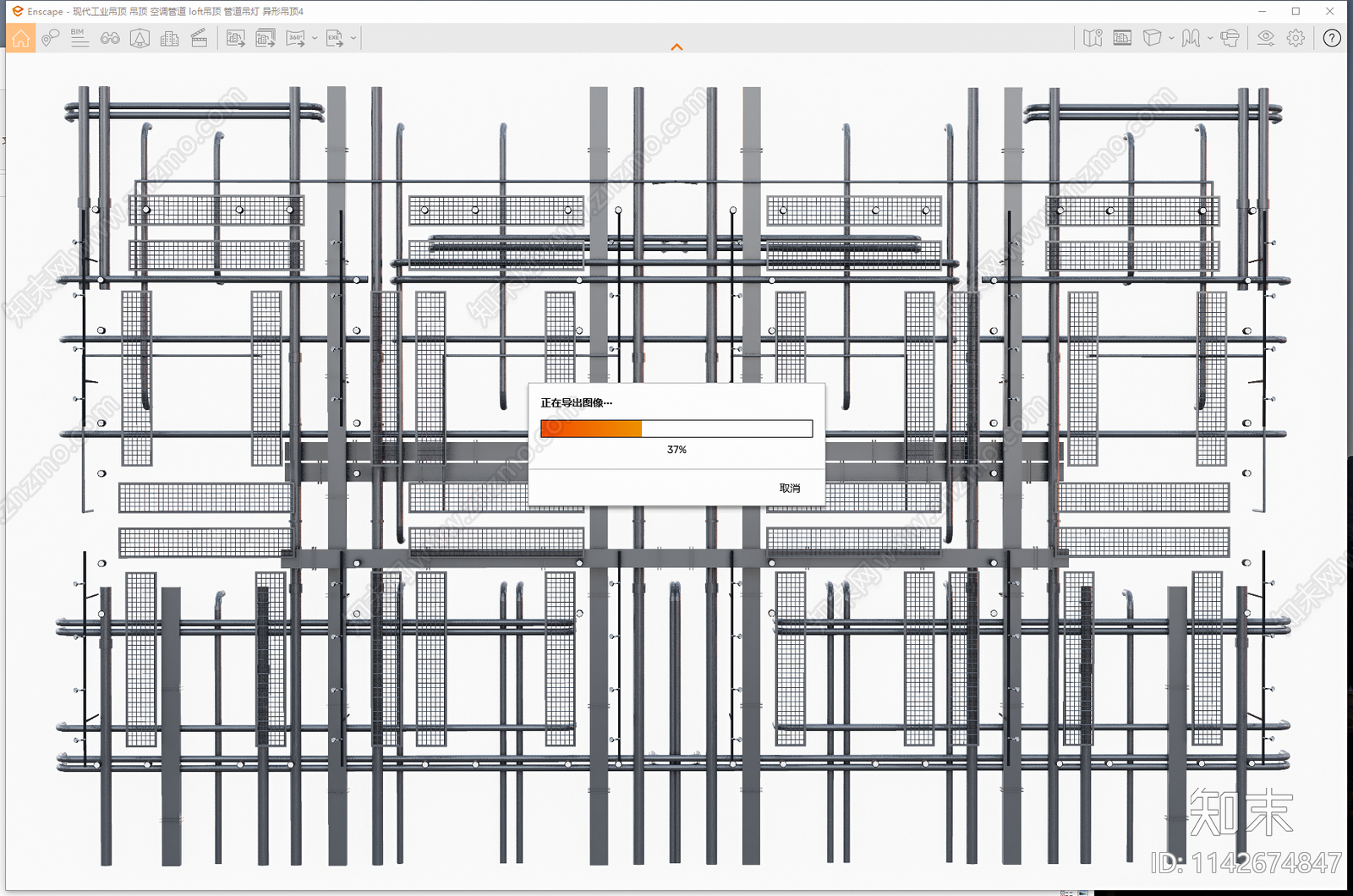Screen dimensions: 1353x896
Task: Click the 37% progress text
Action: tap(676, 450)
